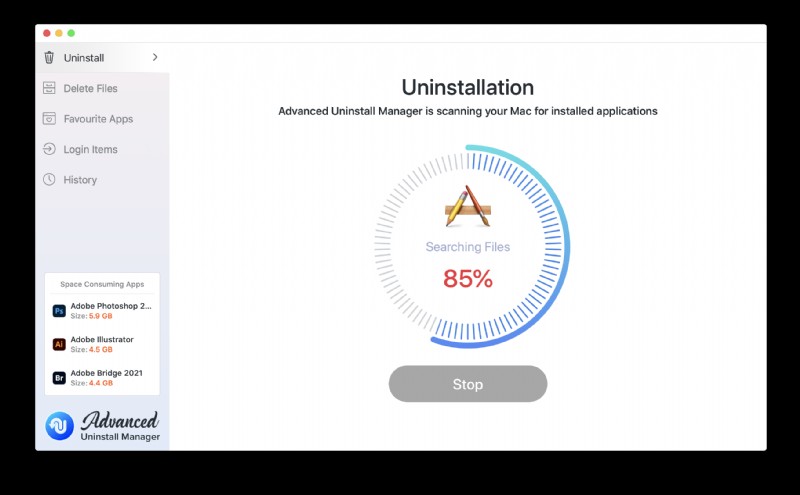Click the Login Items arrow icon
The width and height of the screenshot is (800, 495).
49,149
